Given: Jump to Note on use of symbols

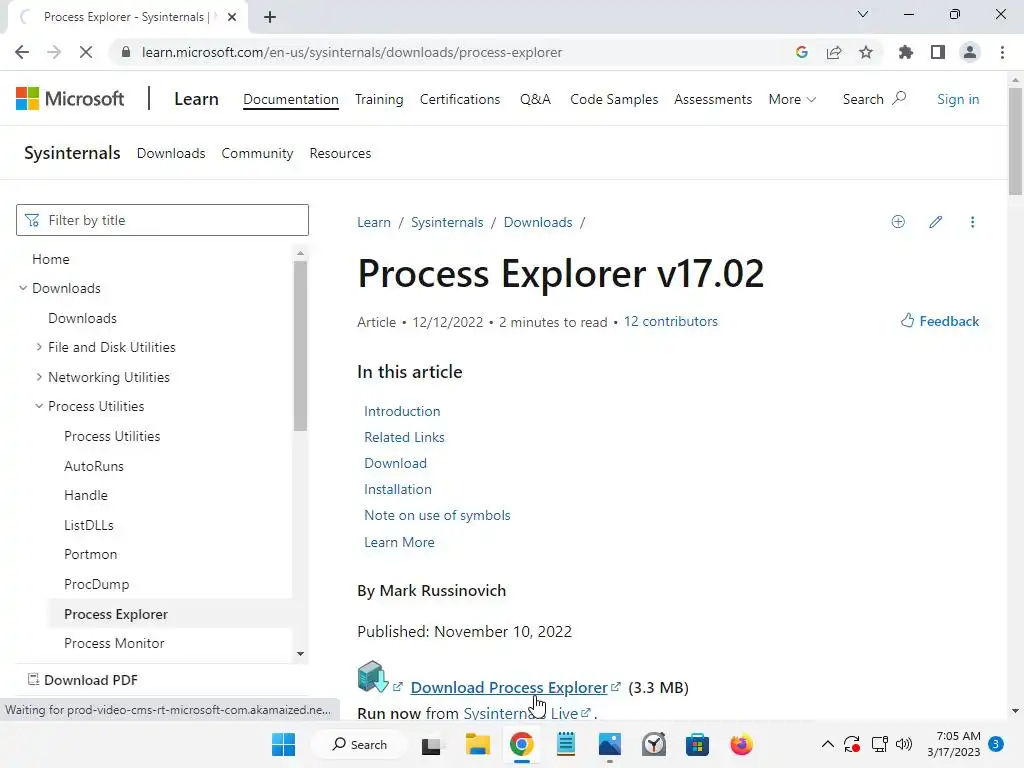Looking at the screenshot, I should point(437,515).
